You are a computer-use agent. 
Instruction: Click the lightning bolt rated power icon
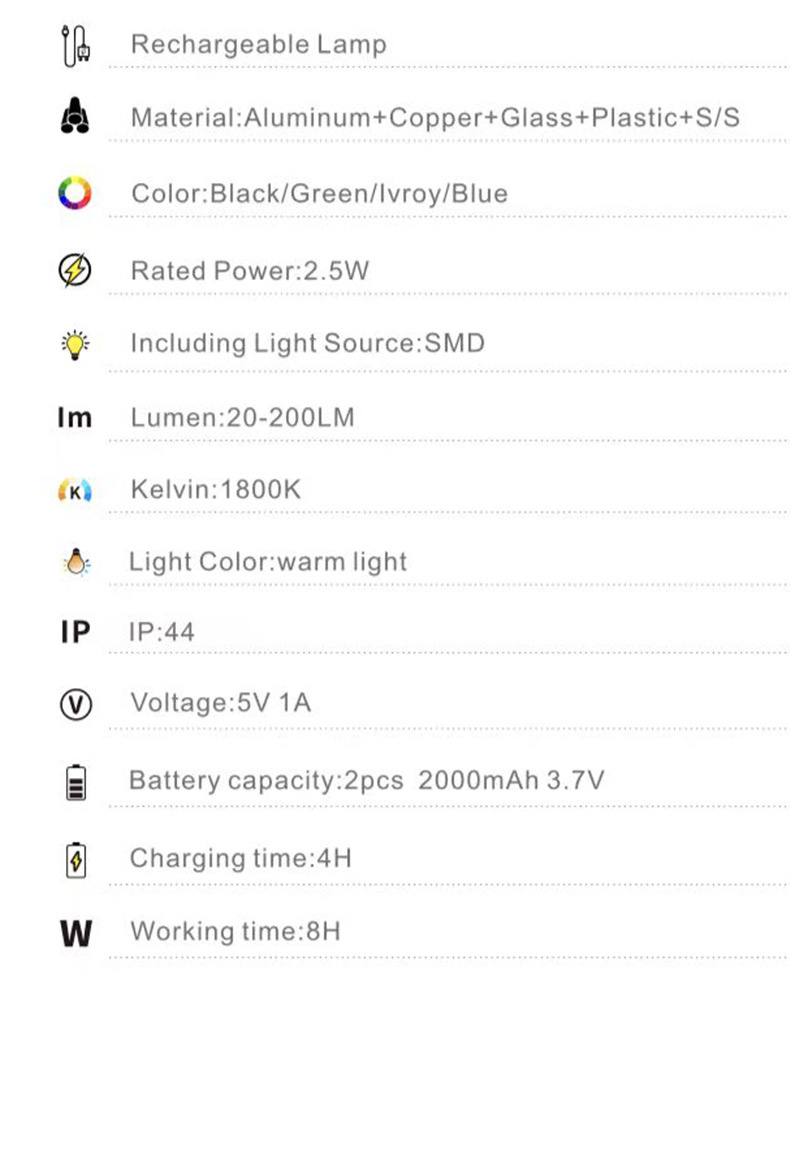(x=75, y=270)
